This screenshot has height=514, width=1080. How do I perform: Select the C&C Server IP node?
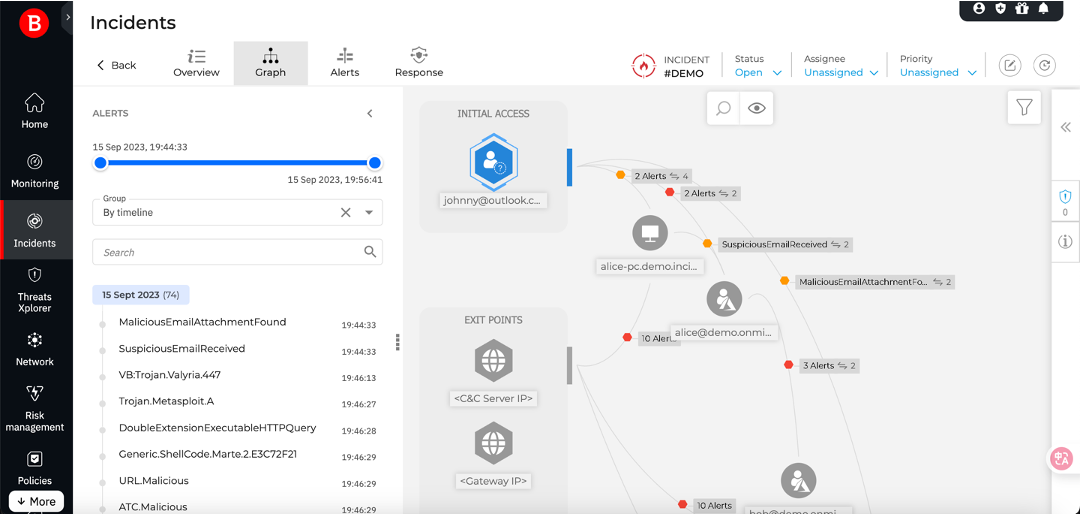493,361
